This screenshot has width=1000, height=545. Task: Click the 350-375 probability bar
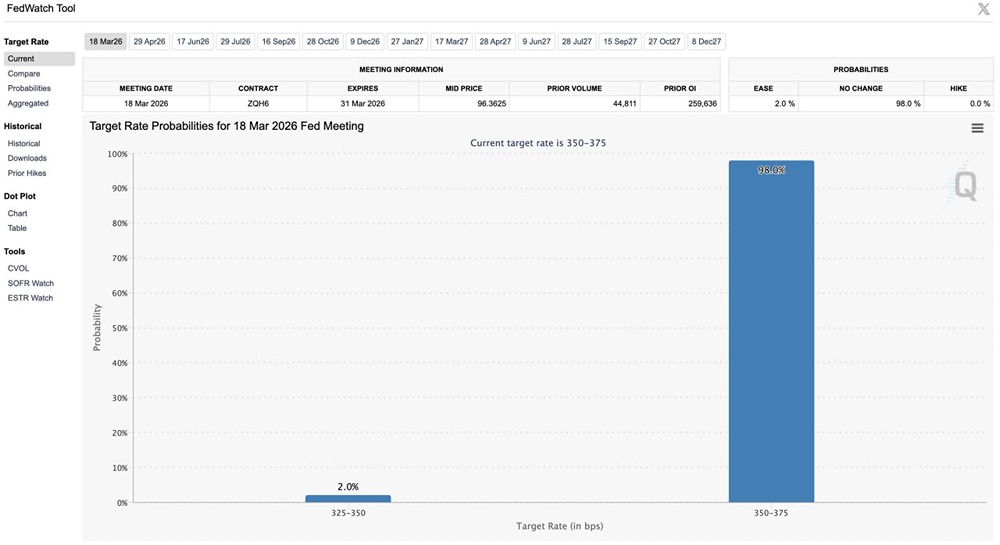[x=771, y=330]
